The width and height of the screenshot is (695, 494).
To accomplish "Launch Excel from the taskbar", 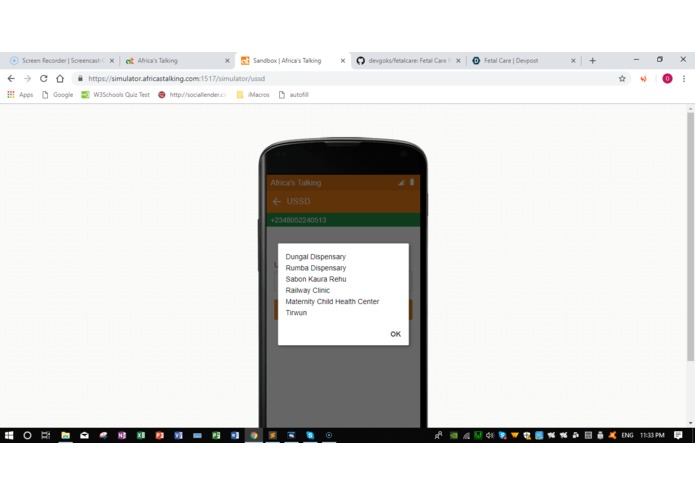I will point(141,436).
